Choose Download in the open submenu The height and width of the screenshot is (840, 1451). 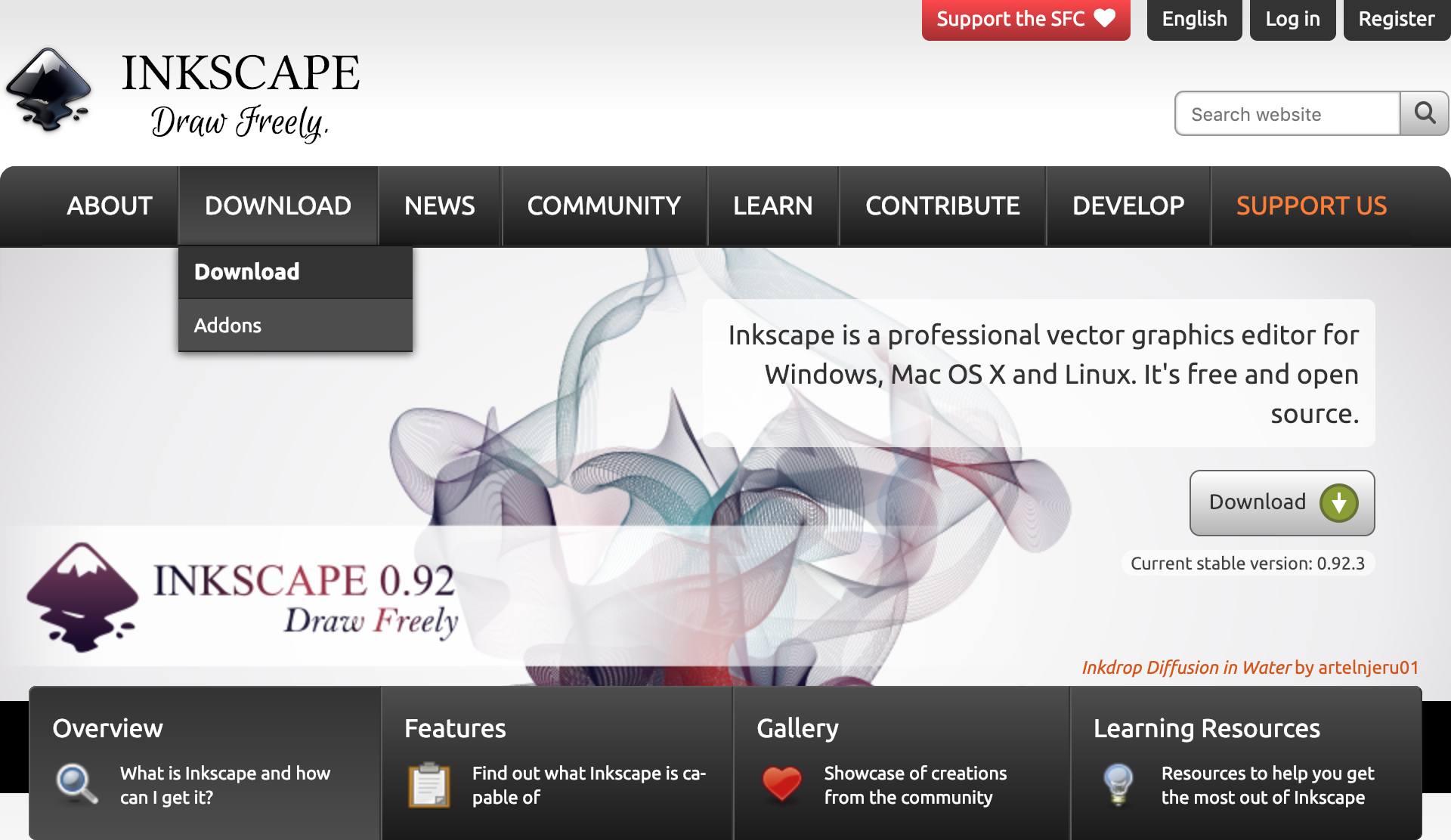[x=247, y=272]
